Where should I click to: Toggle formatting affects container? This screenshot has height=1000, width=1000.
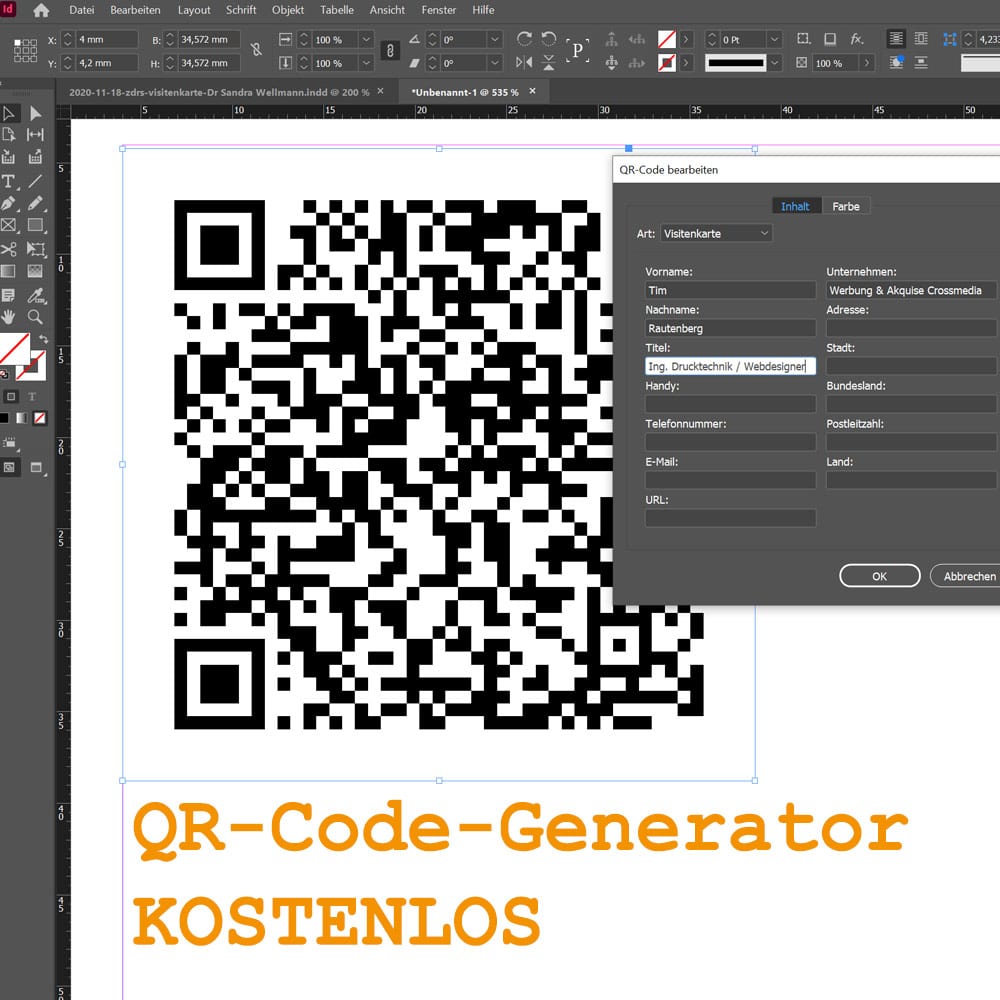pyautogui.click(x=11, y=397)
